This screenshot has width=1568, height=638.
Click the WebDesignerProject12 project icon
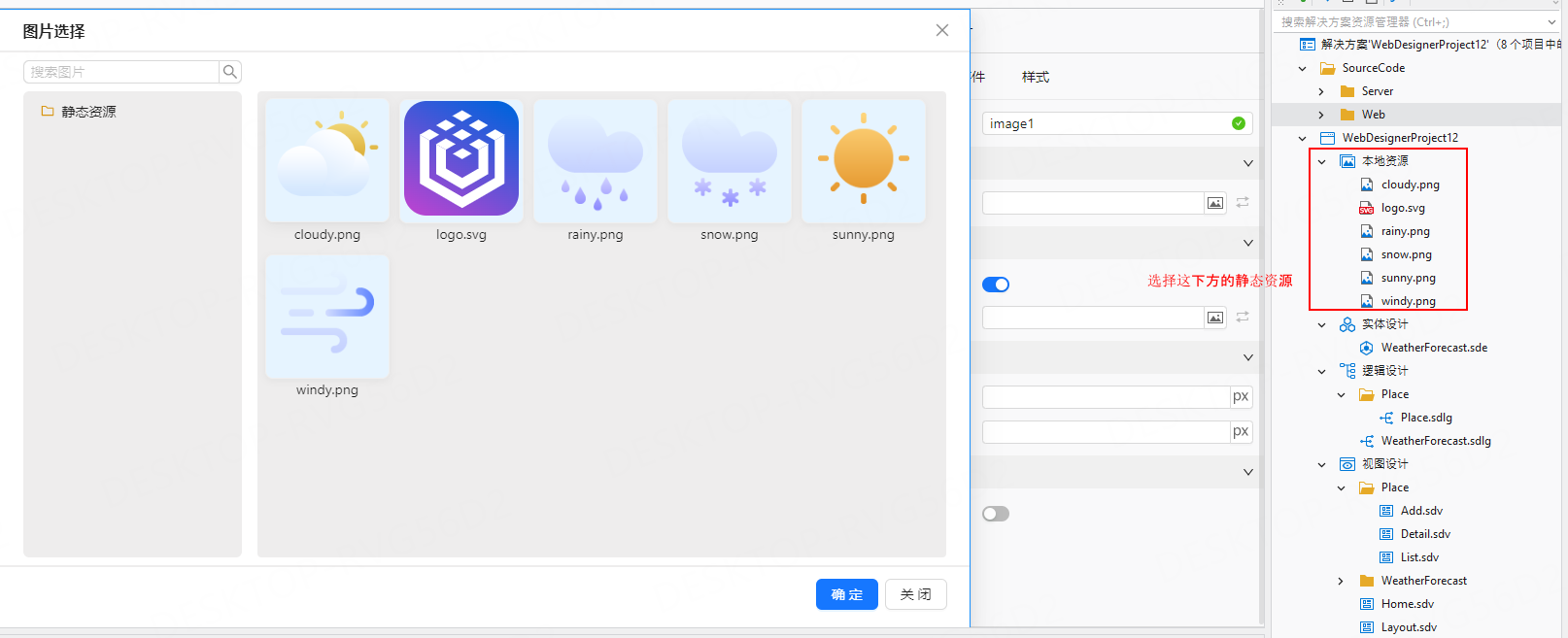1328,138
